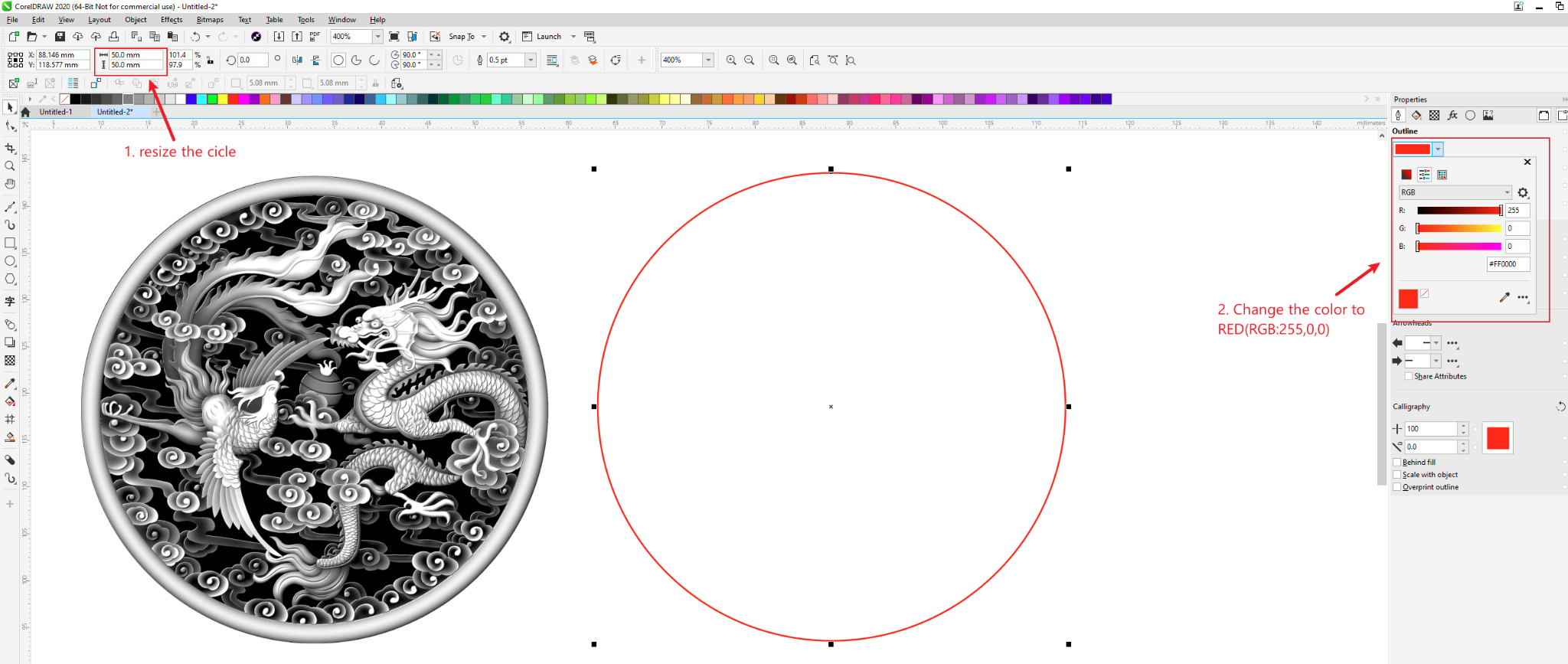This screenshot has width=1568, height=664.
Task: Open the RGB color model dropdown
Action: pyautogui.click(x=1455, y=192)
